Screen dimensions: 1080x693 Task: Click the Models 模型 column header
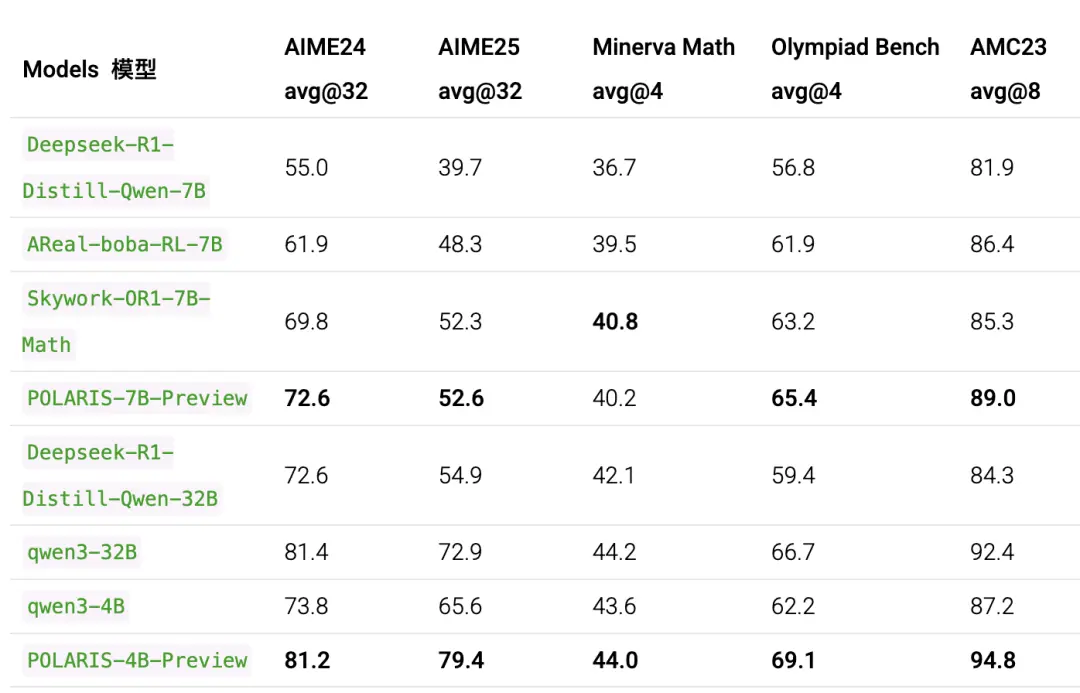coord(90,69)
